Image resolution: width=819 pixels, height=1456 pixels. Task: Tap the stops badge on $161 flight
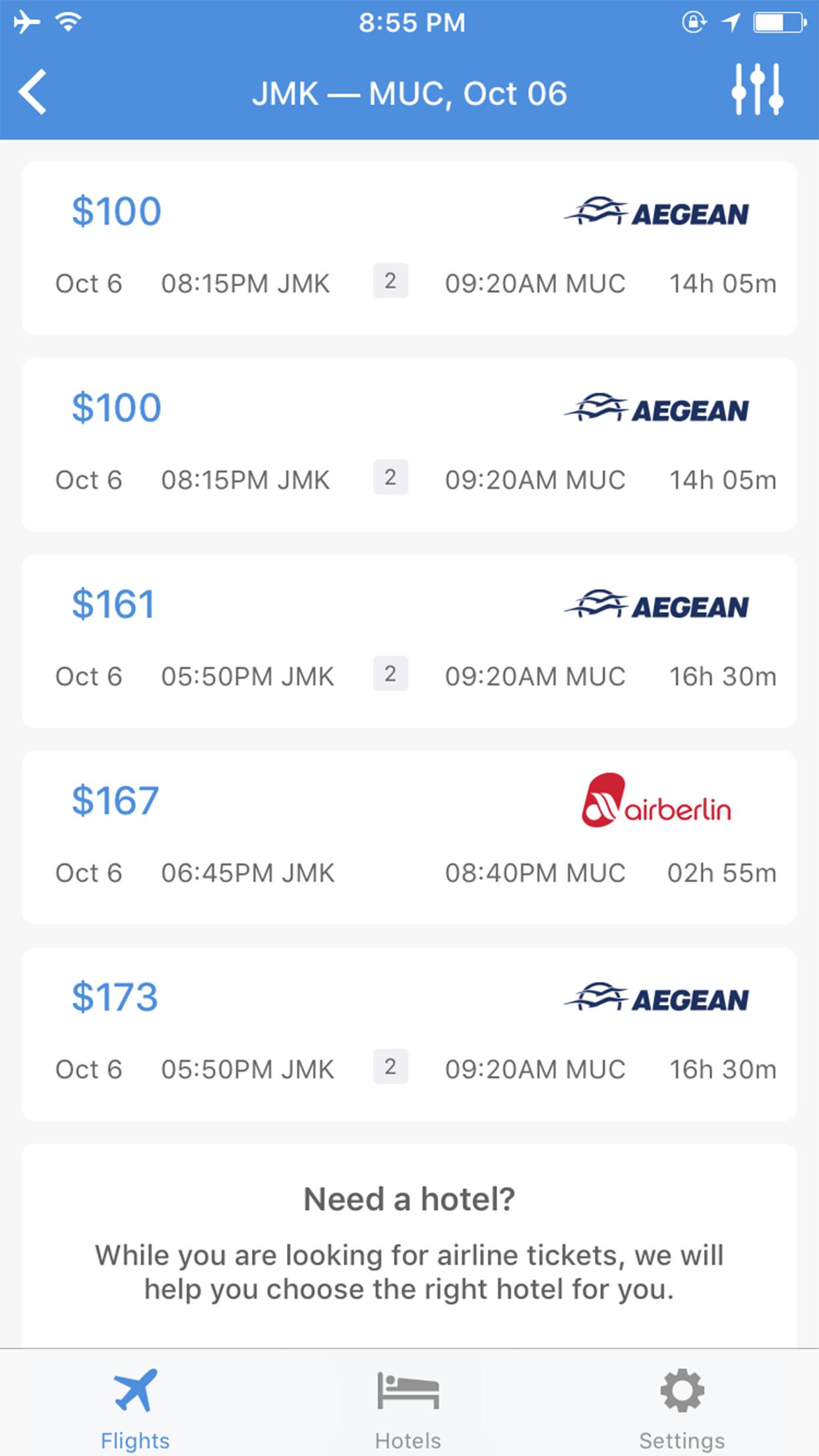pos(390,674)
